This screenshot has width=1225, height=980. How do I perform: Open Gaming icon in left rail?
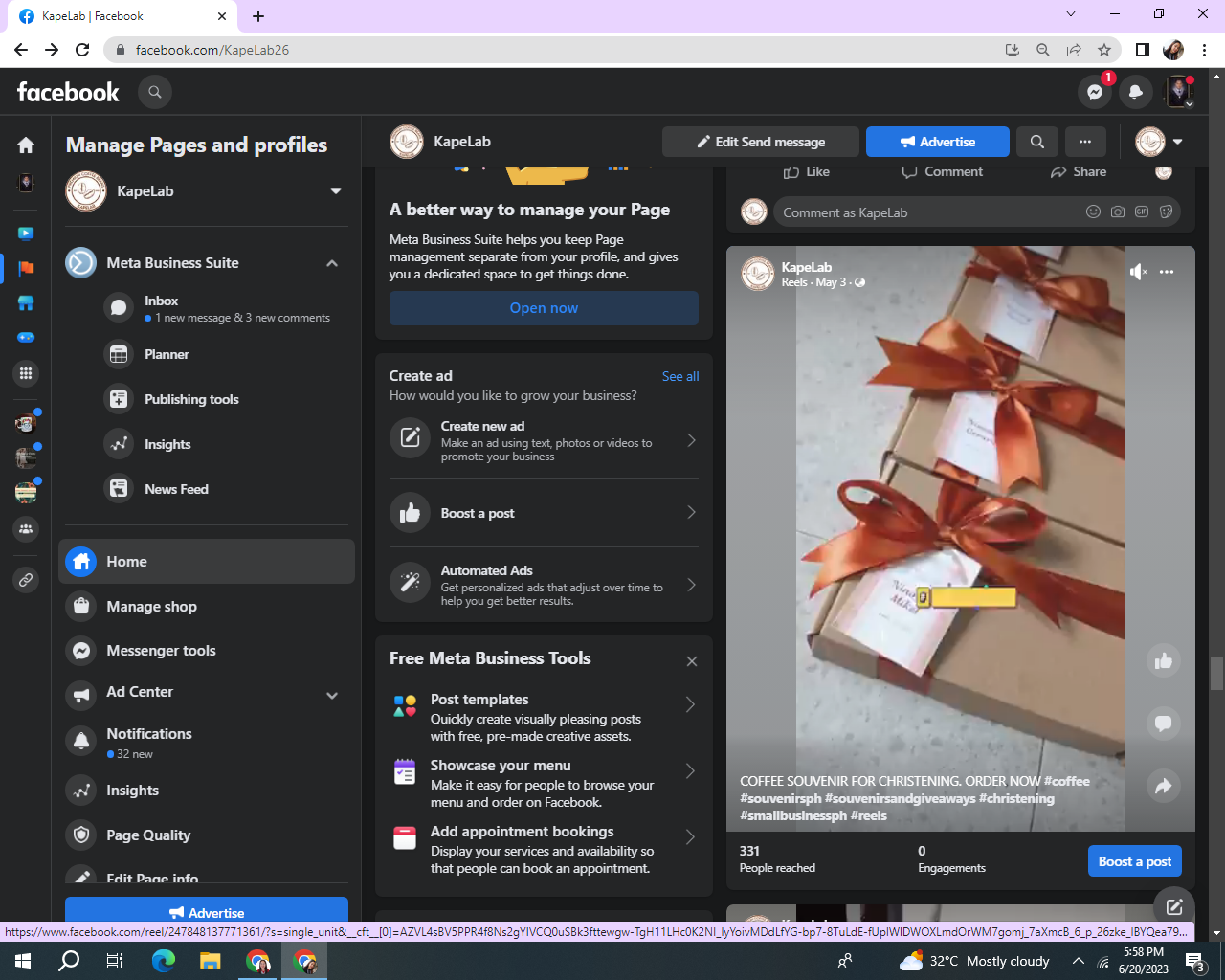tap(26, 338)
